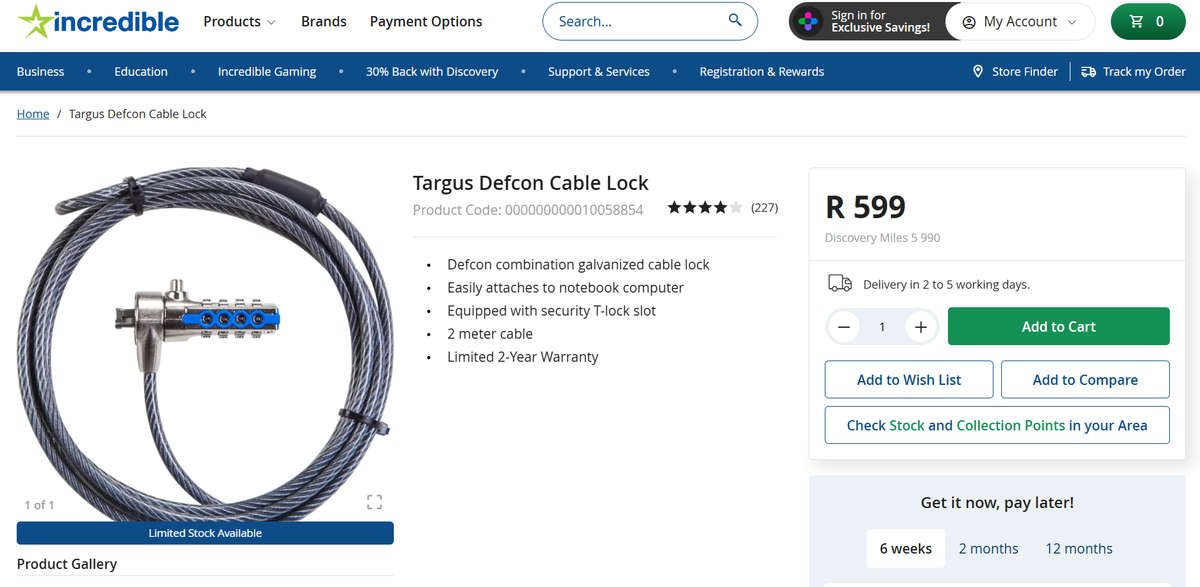Decrease quantity with the minus stepper
This screenshot has width=1200, height=587.
pyautogui.click(x=843, y=326)
